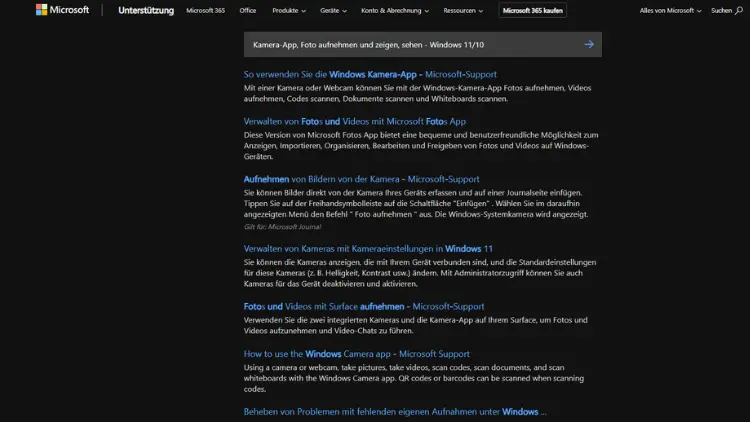Submit search with the blue arrow icon

point(589,44)
